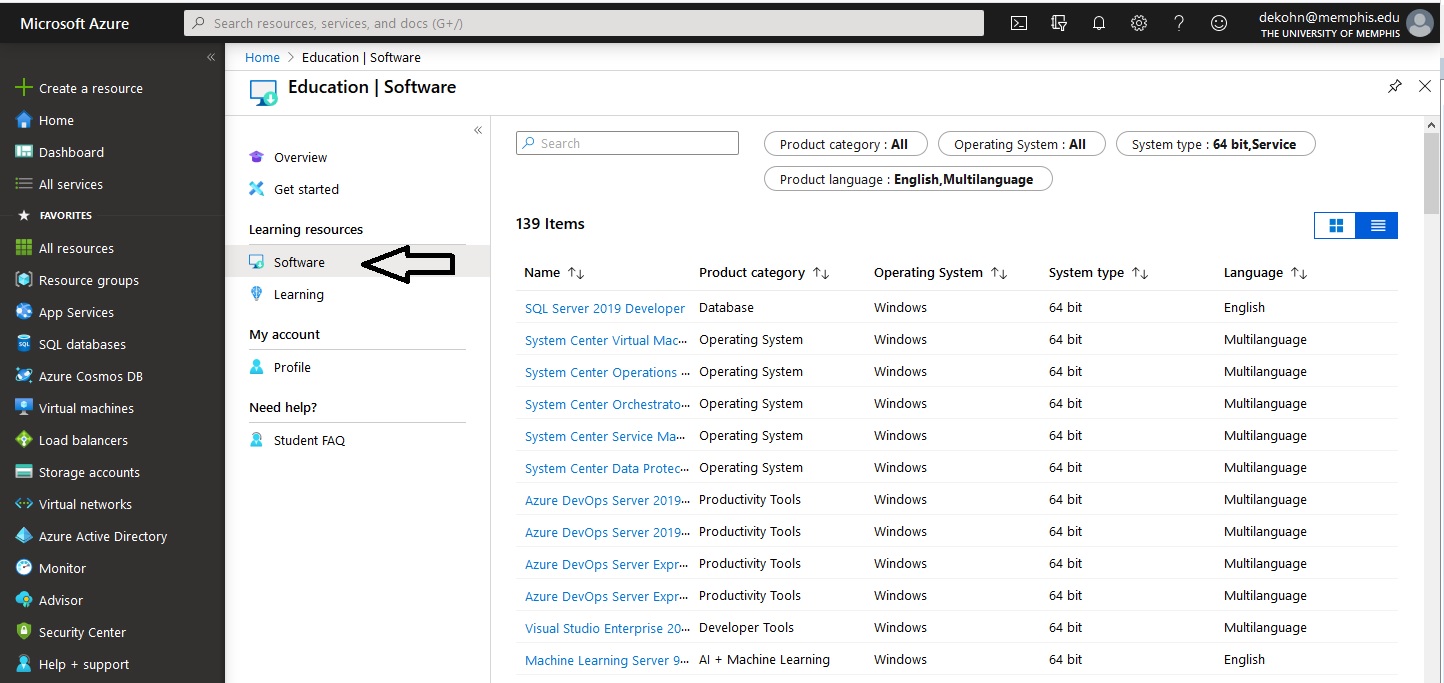Click the Azure Cosmos DB icon

click(x=24, y=376)
